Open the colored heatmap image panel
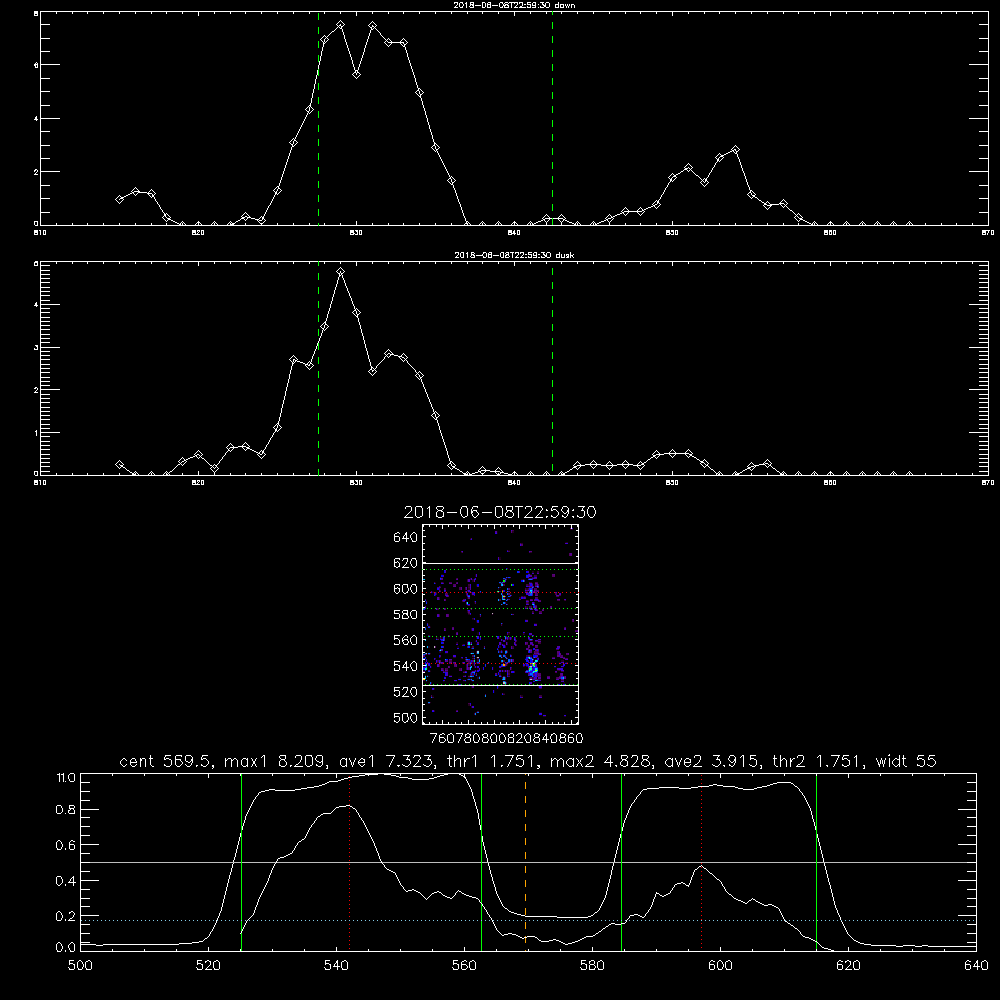 [501, 624]
